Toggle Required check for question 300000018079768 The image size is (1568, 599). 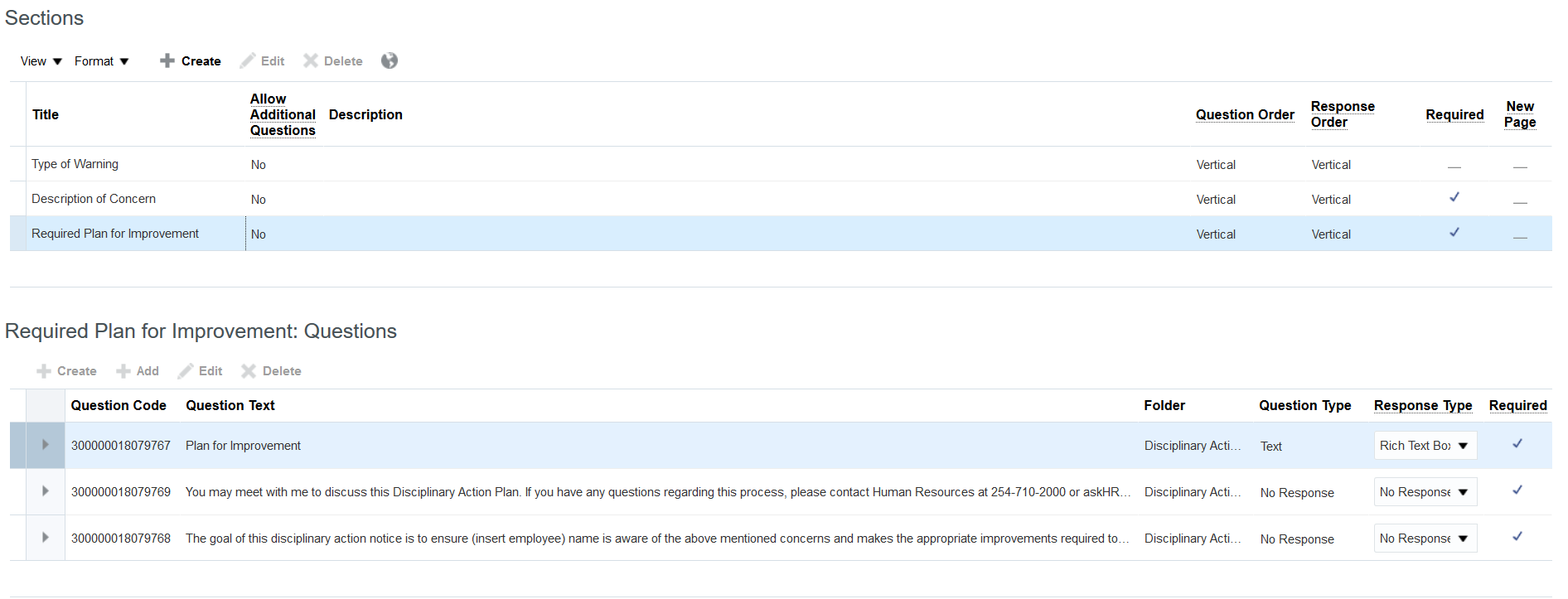click(x=1517, y=537)
